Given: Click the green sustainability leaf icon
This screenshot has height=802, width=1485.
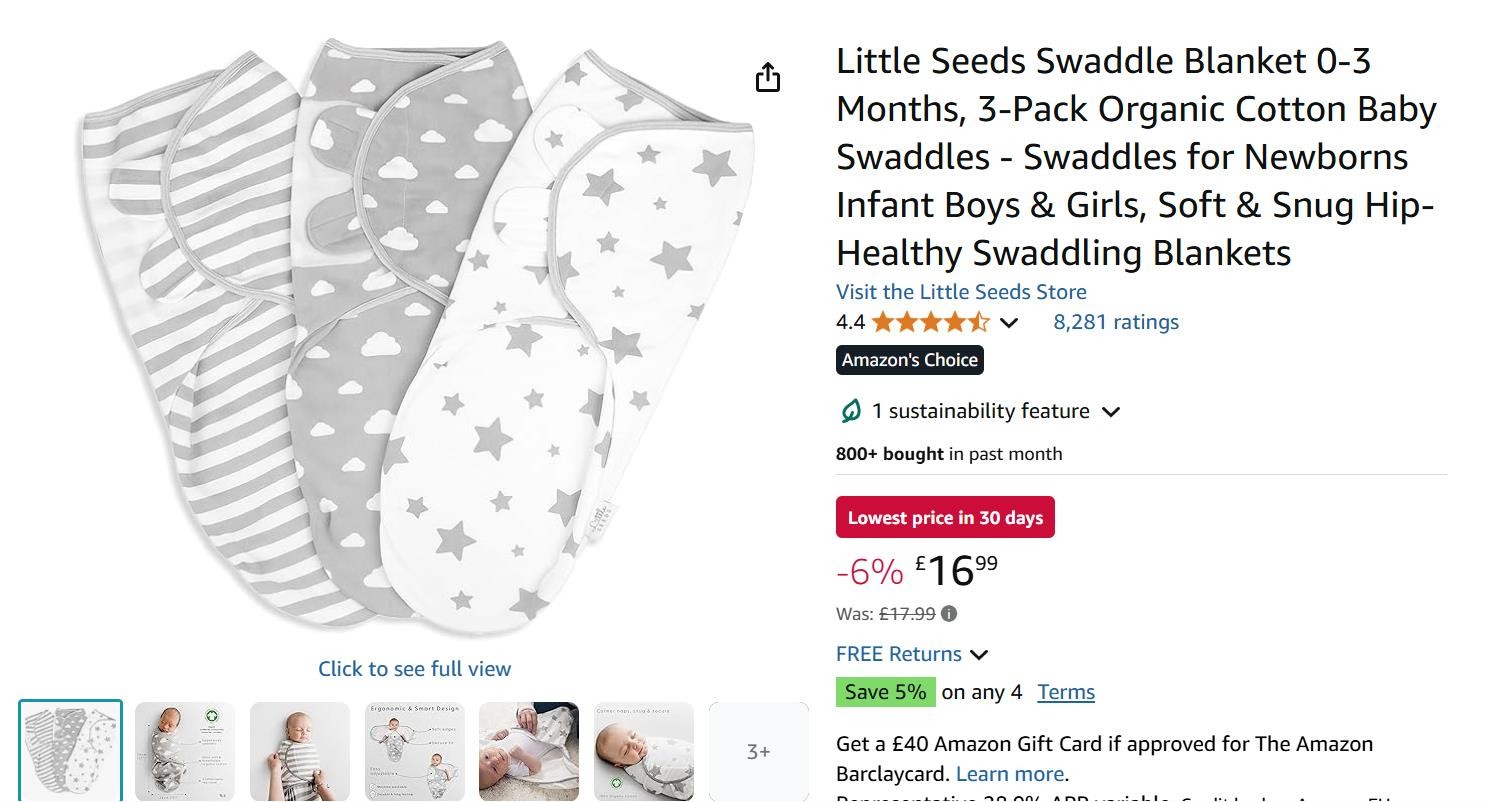Looking at the screenshot, I should click(850, 411).
